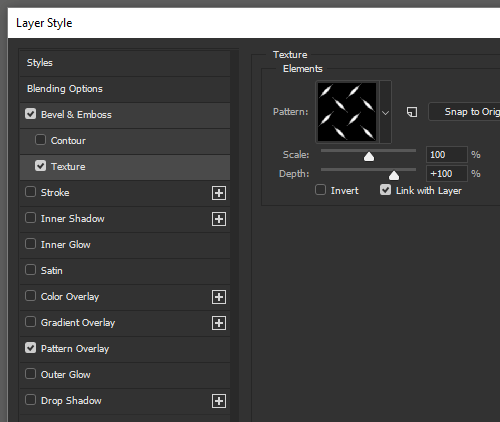
Task: Create new preset from current pattern icon
Action: click(412, 112)
